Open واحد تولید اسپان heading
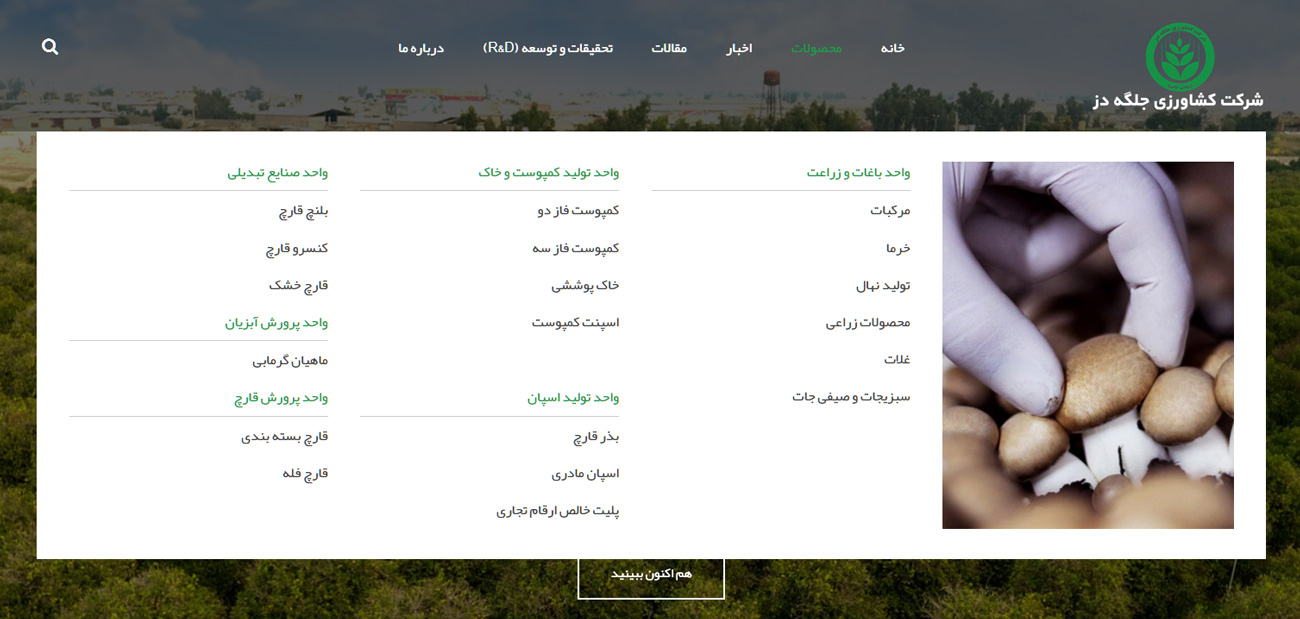Viewport: 1300px width, 619px height. (573, 398)
